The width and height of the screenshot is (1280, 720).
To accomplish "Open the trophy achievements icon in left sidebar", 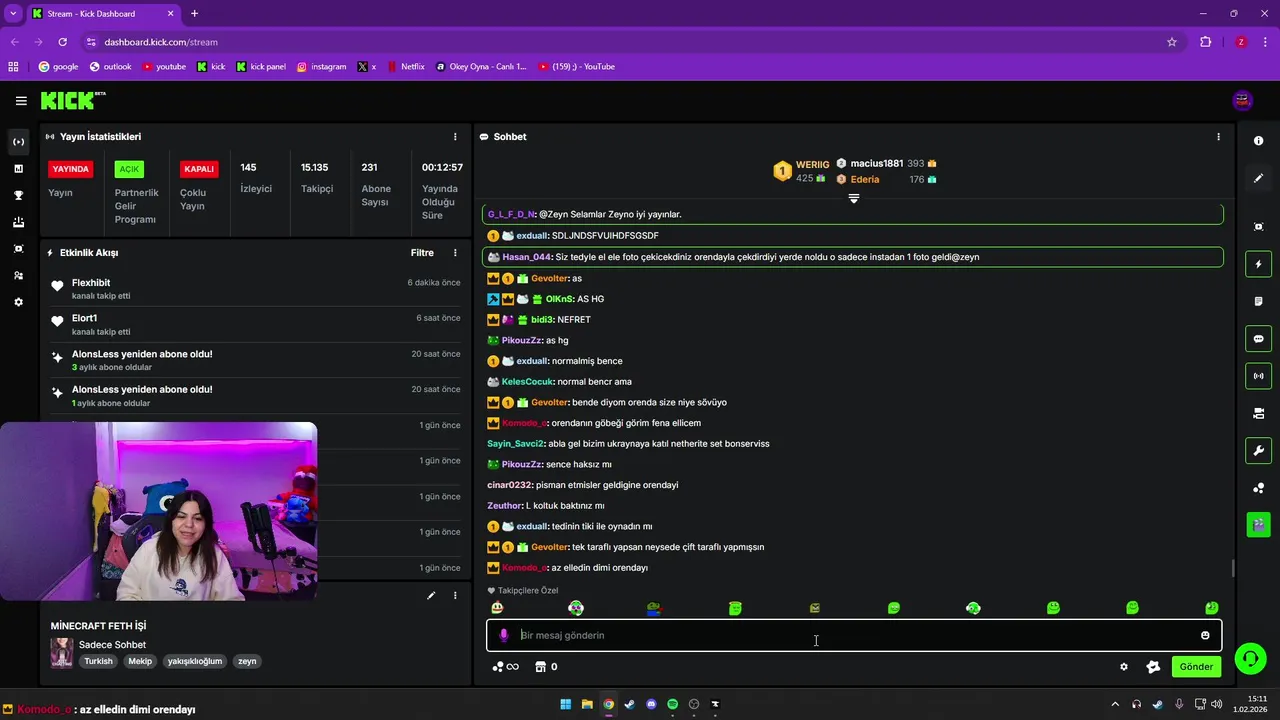I will pyautogui.click(x=18, y=195).
